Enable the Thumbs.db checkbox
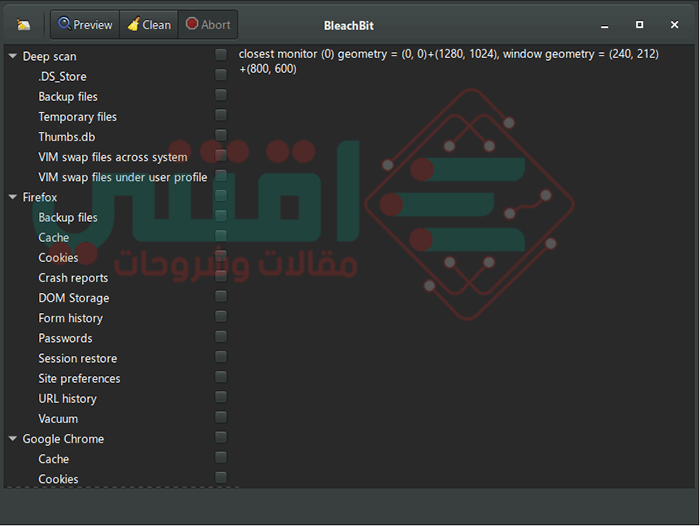700x527 pixels. coord(221,135)
